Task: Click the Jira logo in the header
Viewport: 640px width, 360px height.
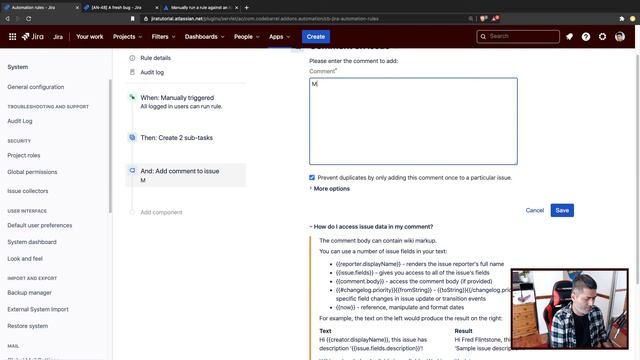Action: 33,37
